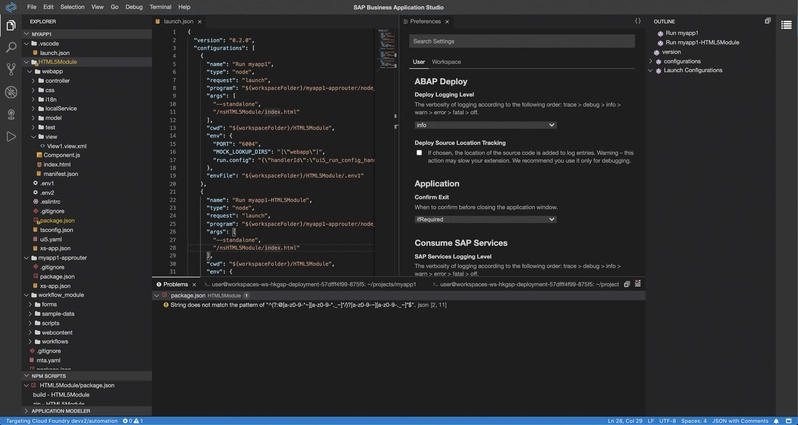Open Source Control view in activity bar
This screenshot has height=425, width=798.
point(11,70)
